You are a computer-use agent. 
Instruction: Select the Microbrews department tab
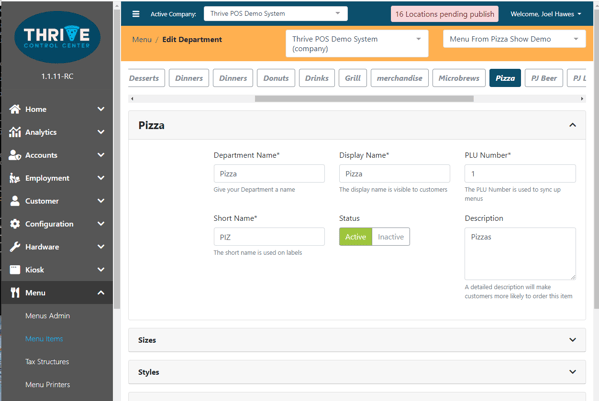point(459,78)
